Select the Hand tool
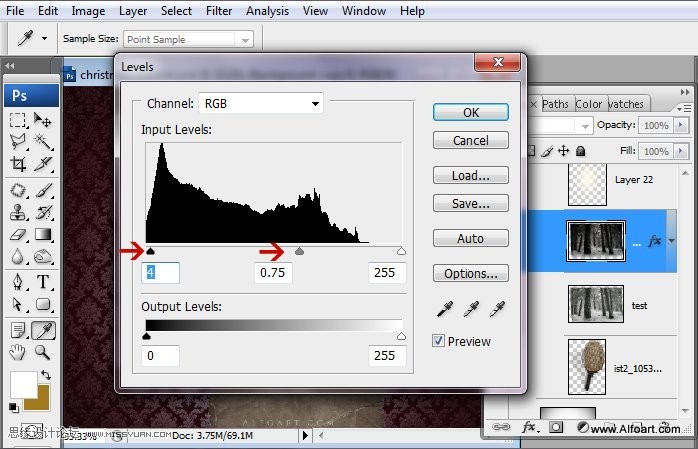The height and width of the screenshot is (449, 698). pos(18,352)
